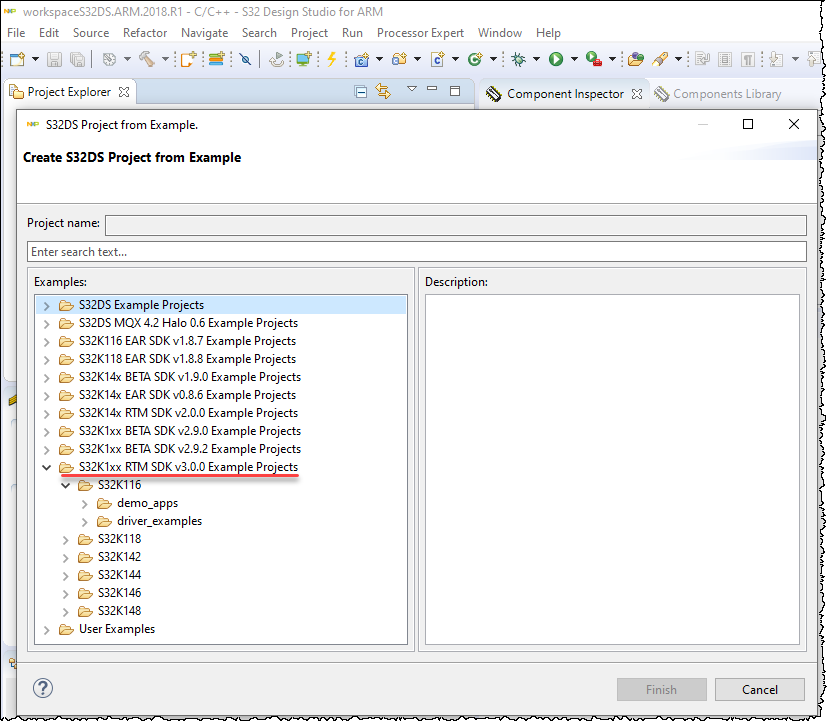This screenshot has width=827, height=722.
Task: Expand the S32K148 tree node
Action: click(x=64, y=610)
